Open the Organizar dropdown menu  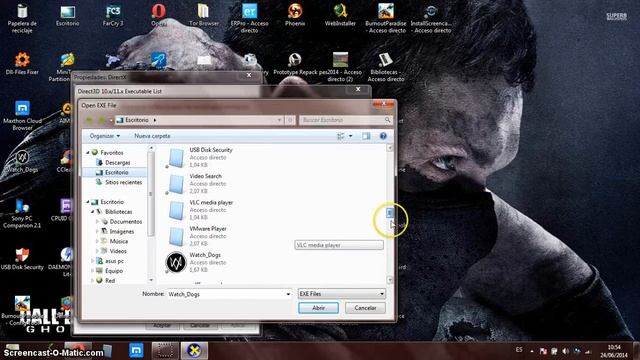[x=104, y=136]
